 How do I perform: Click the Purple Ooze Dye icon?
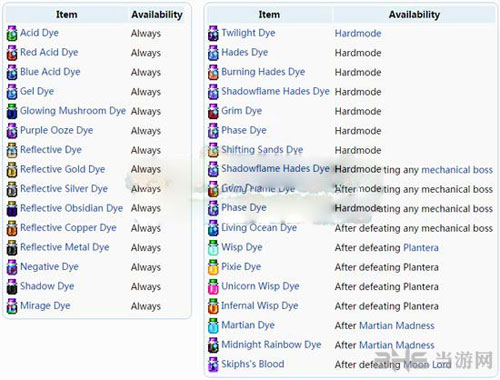click(12, 131)
